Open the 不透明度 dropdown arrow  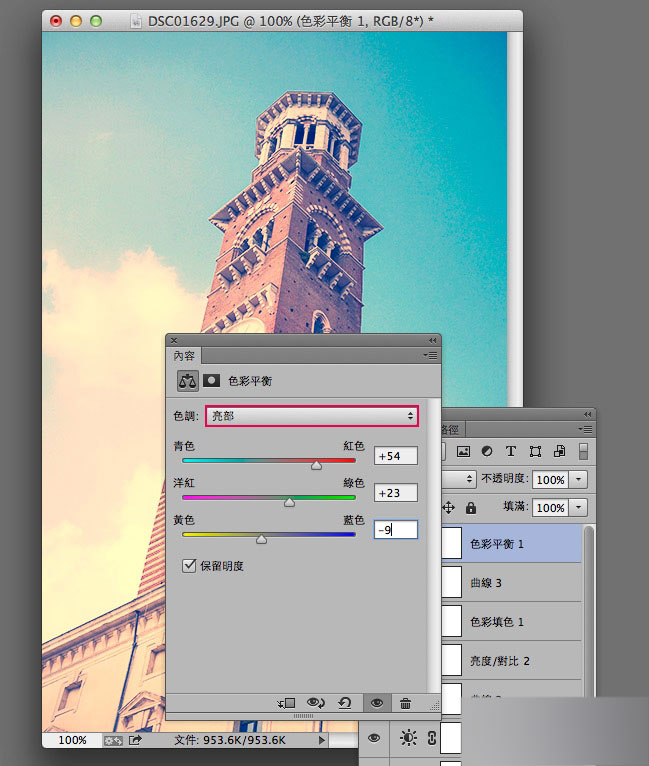coord(579,479)
